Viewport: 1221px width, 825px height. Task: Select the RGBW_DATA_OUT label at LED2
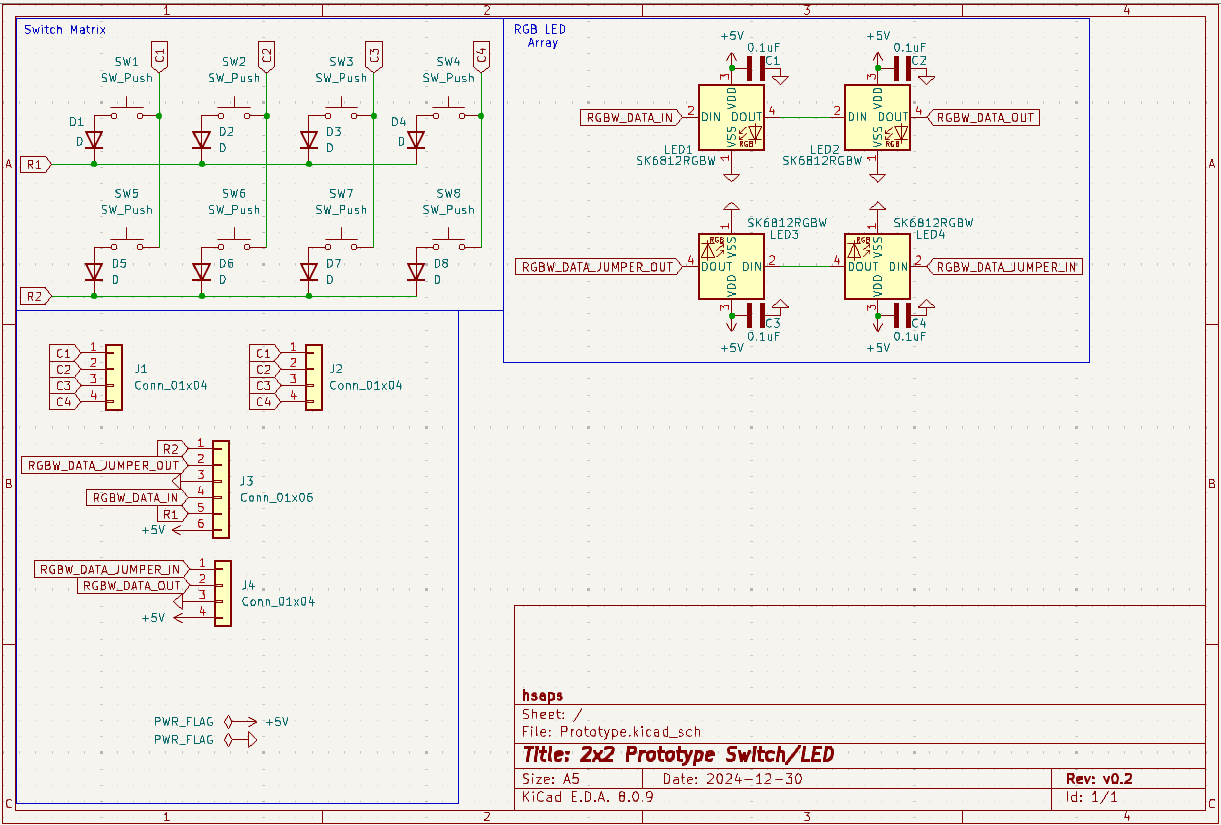tap(985, 118)
